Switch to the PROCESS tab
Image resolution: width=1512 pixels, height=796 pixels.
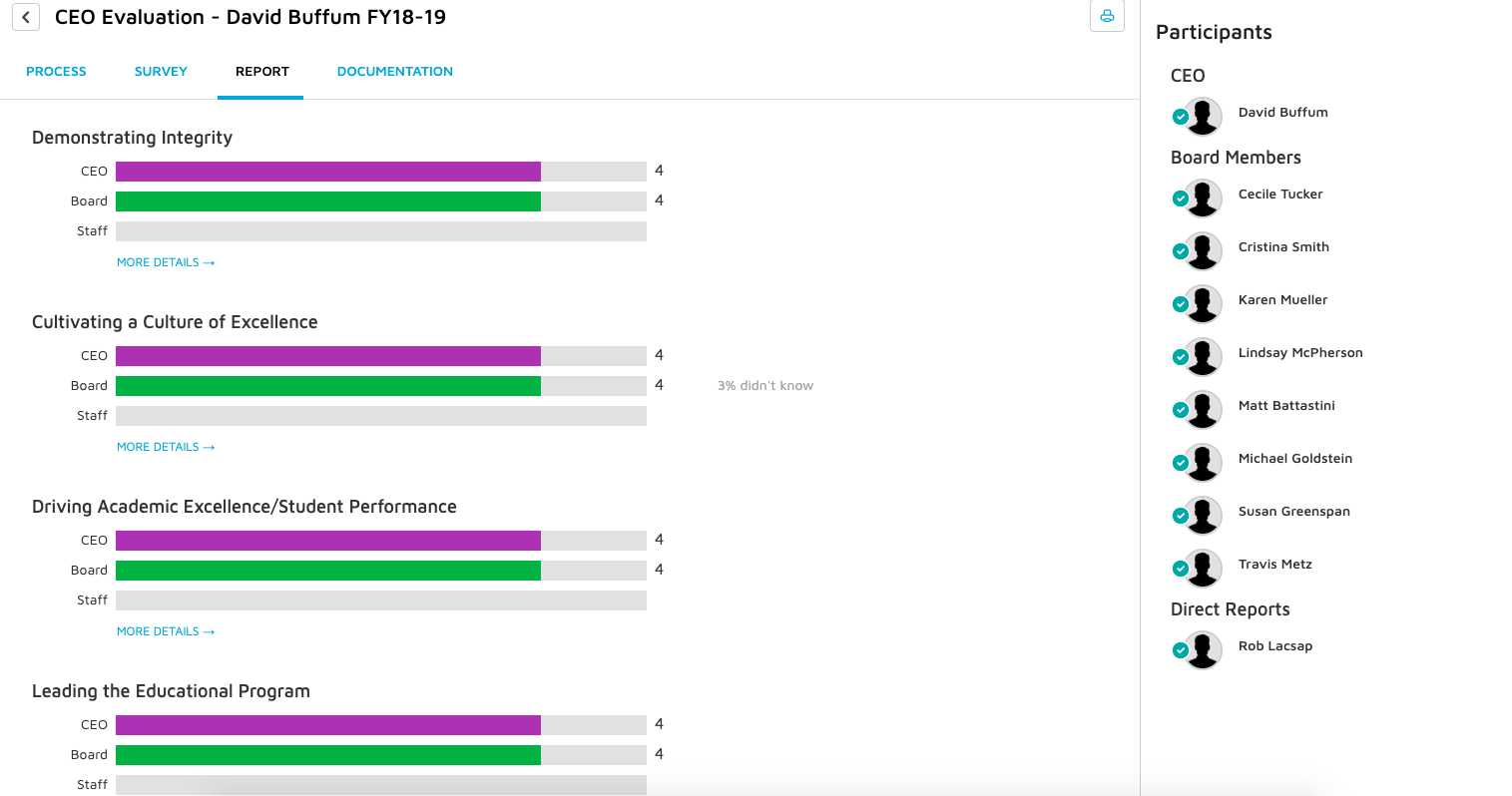click(x=56, y=72)
